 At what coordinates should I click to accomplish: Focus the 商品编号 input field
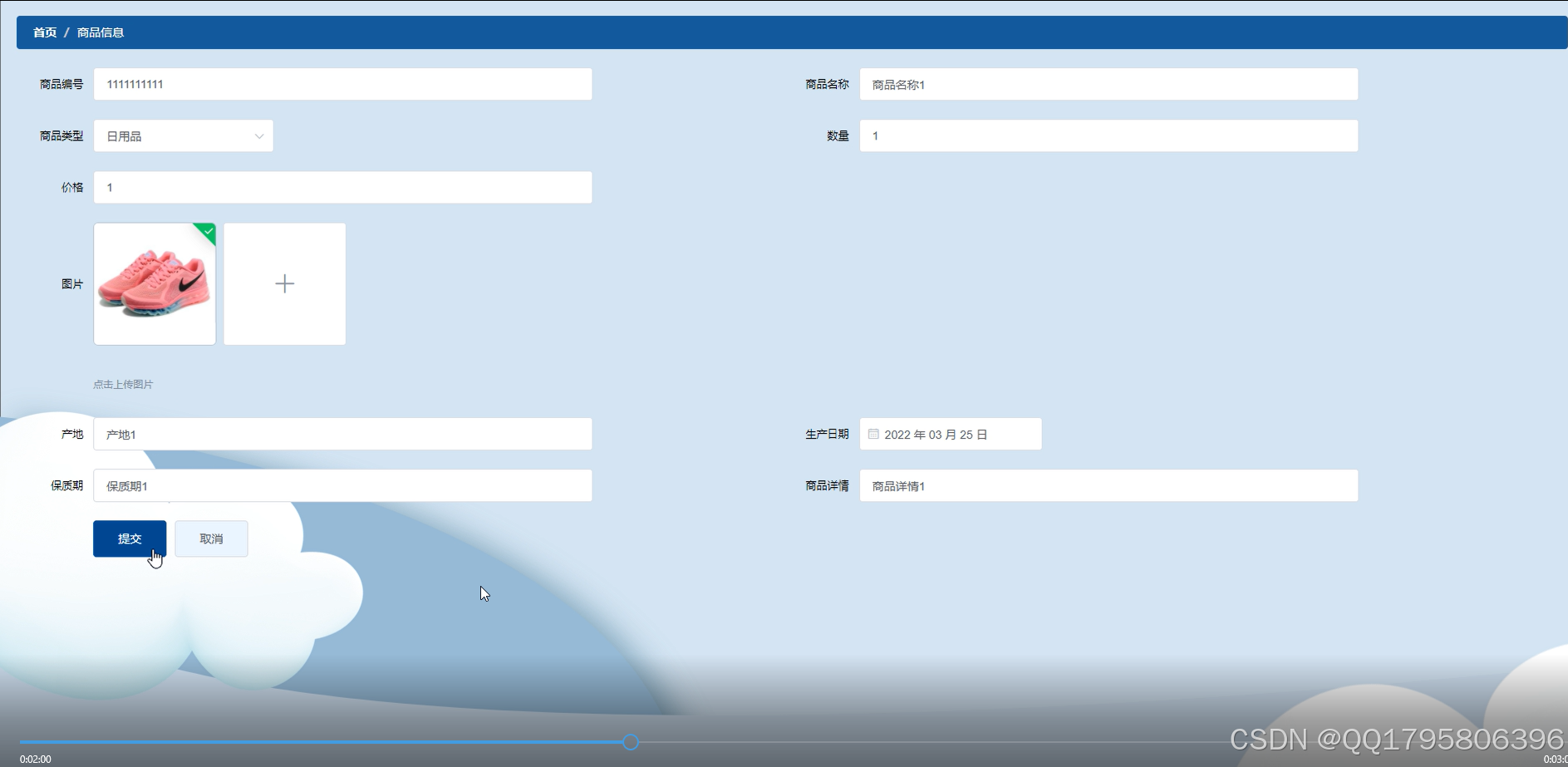coord(342,84)
